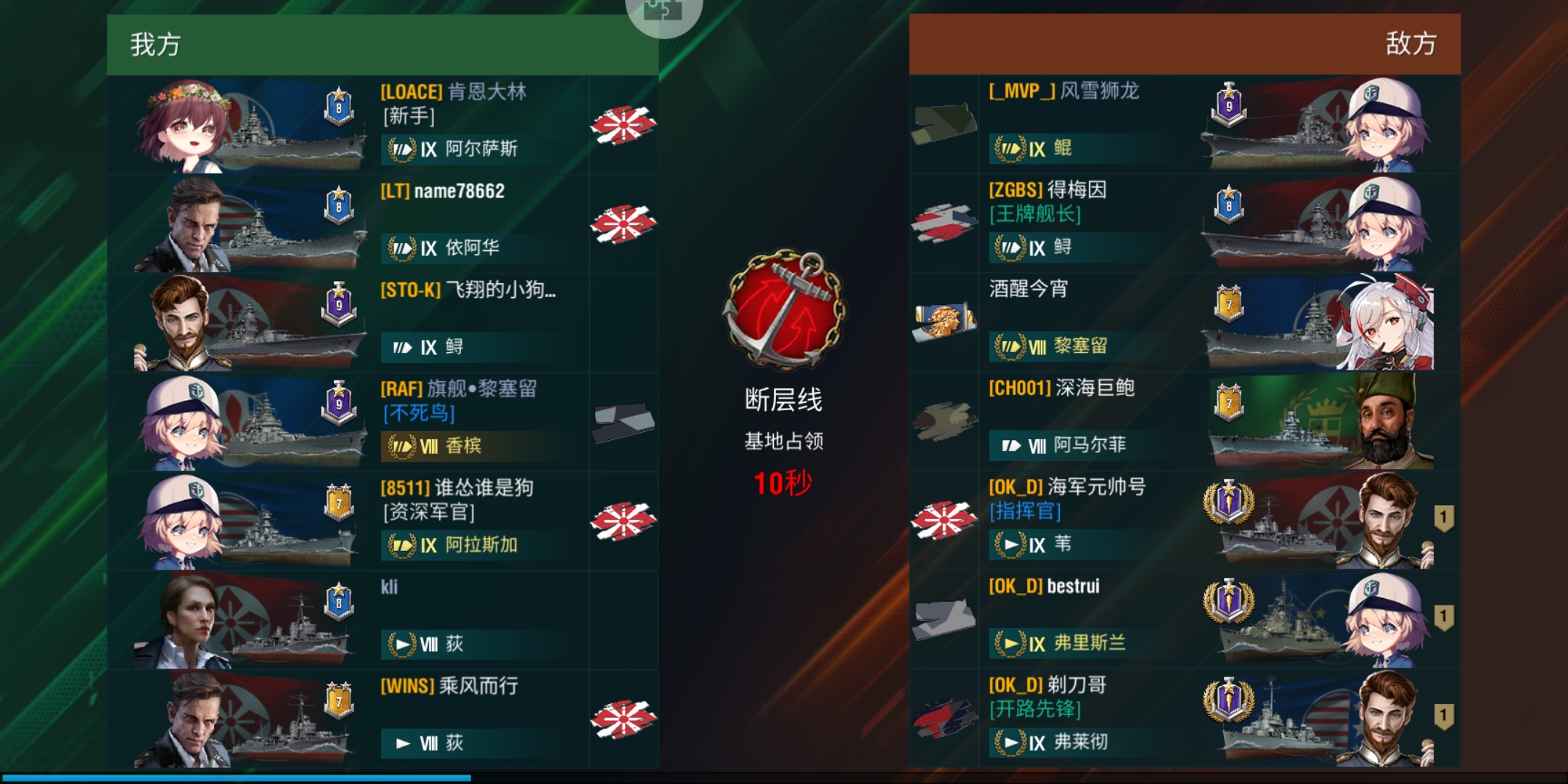This screenshot has height=784, width=1568.
Task: Click the level 8 badge on name78662
Action: point(339,207)
